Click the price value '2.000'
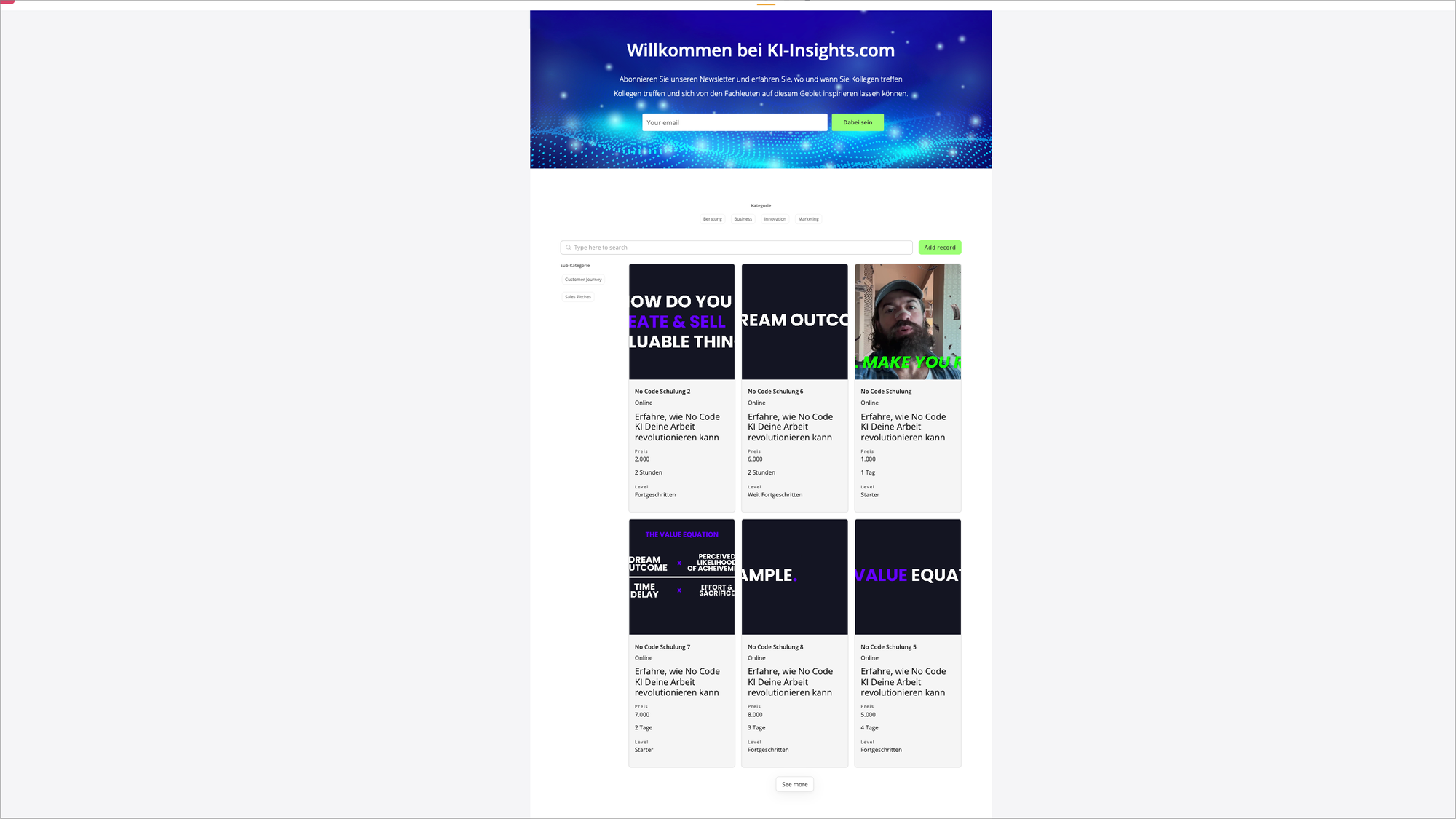This screenshot has width=1456, height=819. (x=642, y=459)
